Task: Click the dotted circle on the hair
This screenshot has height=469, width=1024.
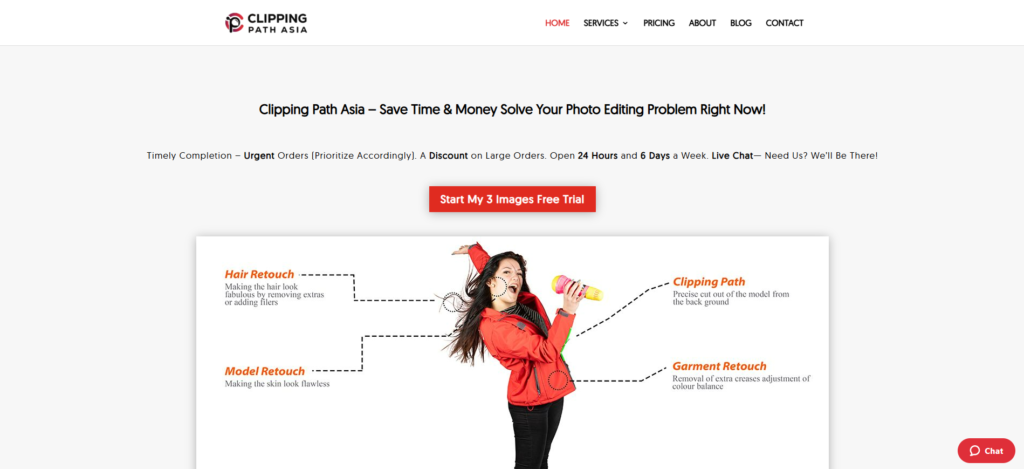Action: click(x=453, y=302)
